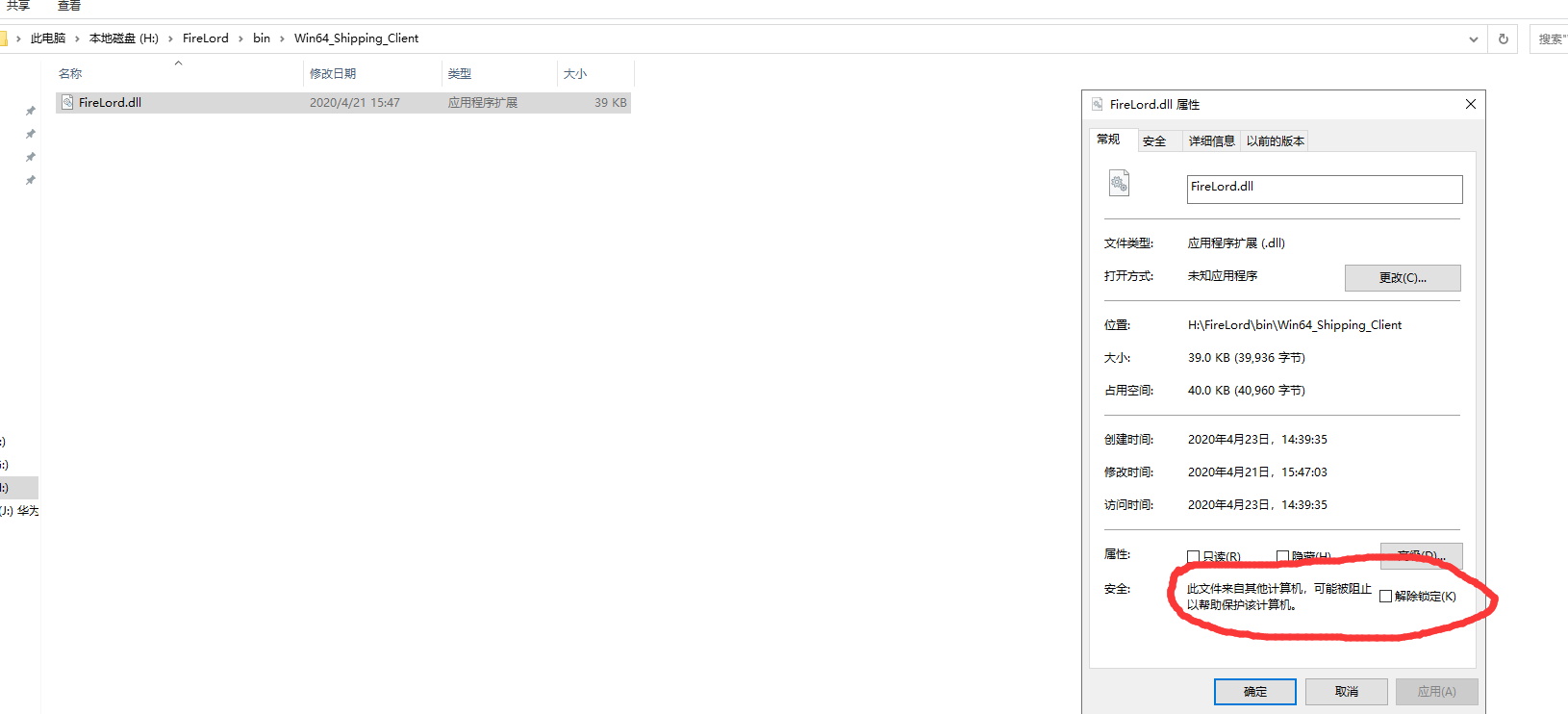This screenshot has width=1568, height=714.
Task: Switch to the 详细信息 tab in properties
Action: (1211, 141)
